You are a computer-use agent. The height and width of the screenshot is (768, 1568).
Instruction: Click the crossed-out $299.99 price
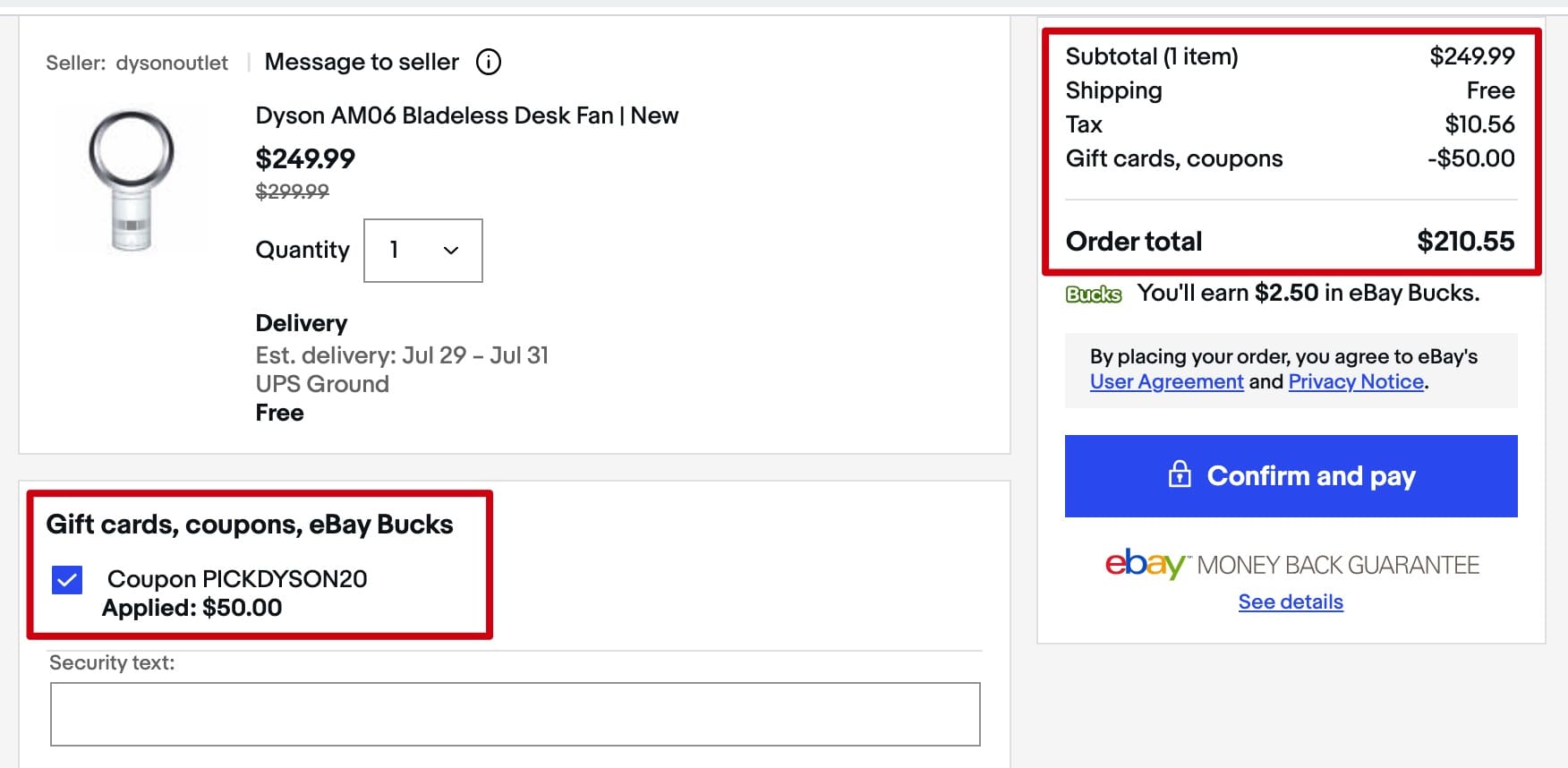click(292, 191)
